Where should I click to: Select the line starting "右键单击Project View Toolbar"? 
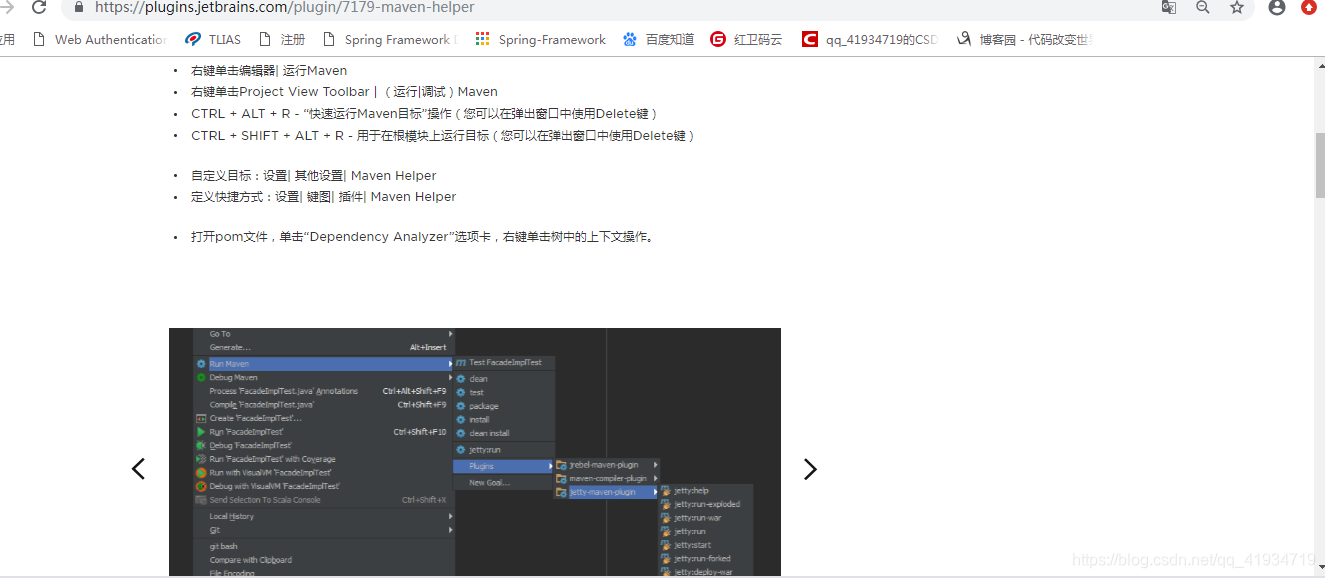(x=344, y=91)
